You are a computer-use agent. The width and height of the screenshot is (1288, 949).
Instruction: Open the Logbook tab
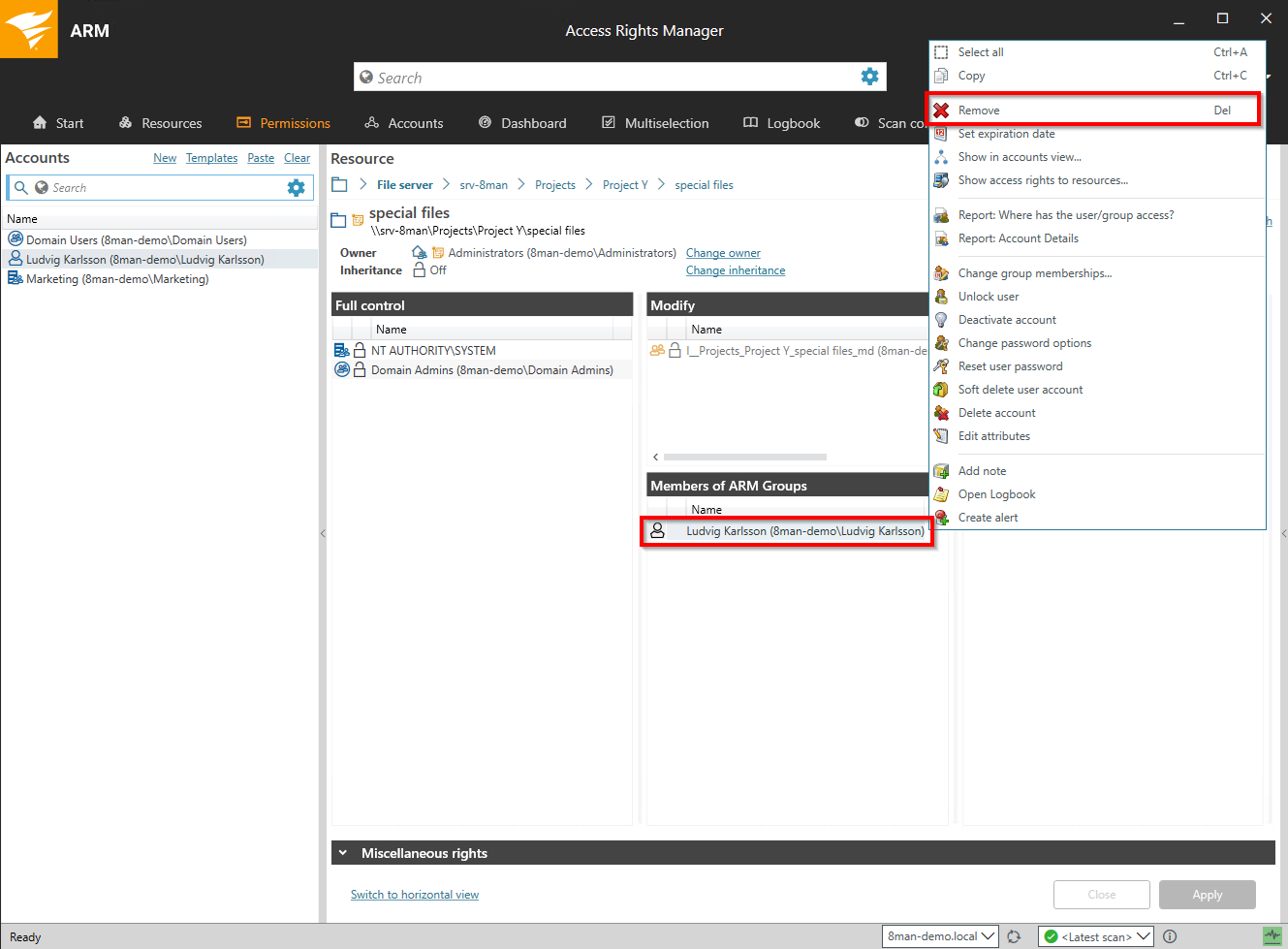point(781,123)
